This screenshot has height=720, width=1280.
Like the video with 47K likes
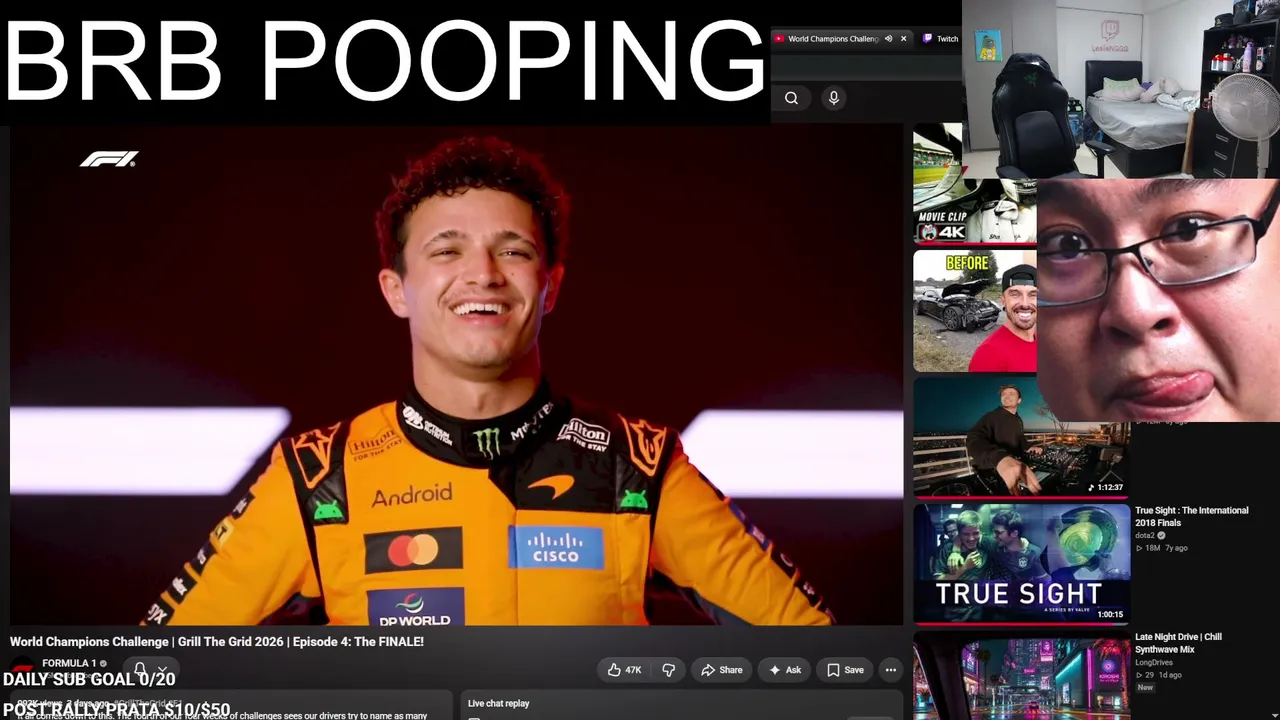click(x=624, y=670)
